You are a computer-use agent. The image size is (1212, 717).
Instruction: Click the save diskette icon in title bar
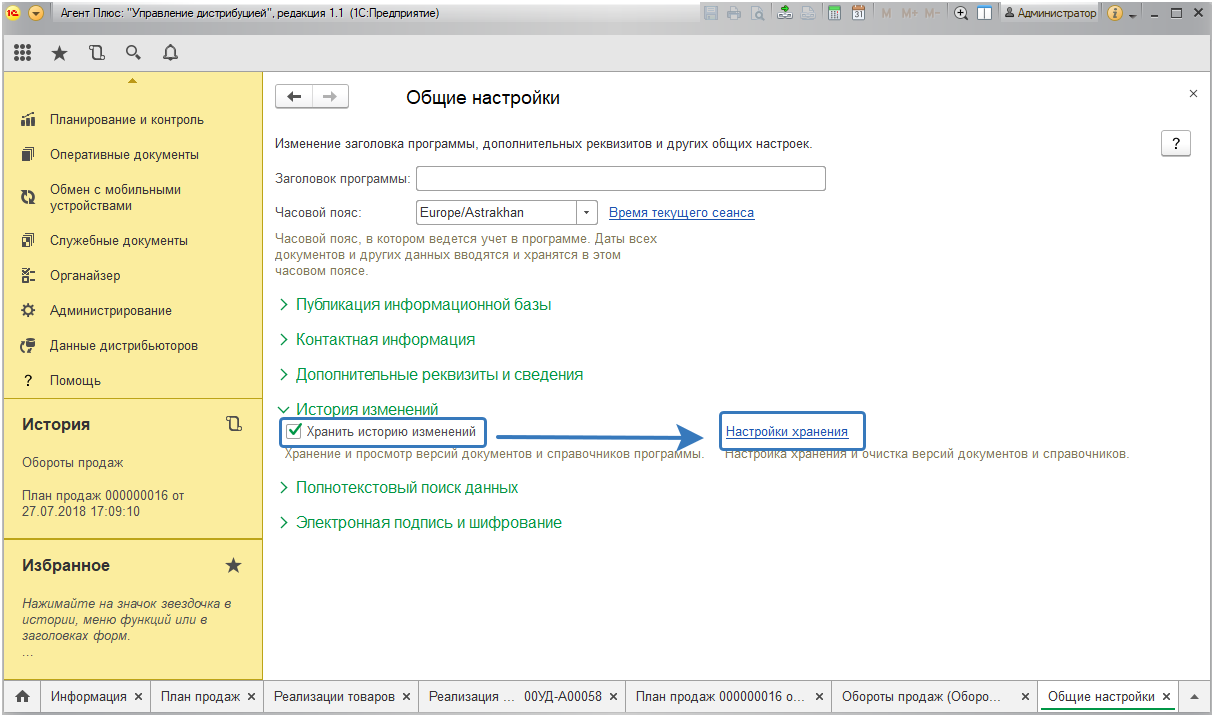pos(711,13)
